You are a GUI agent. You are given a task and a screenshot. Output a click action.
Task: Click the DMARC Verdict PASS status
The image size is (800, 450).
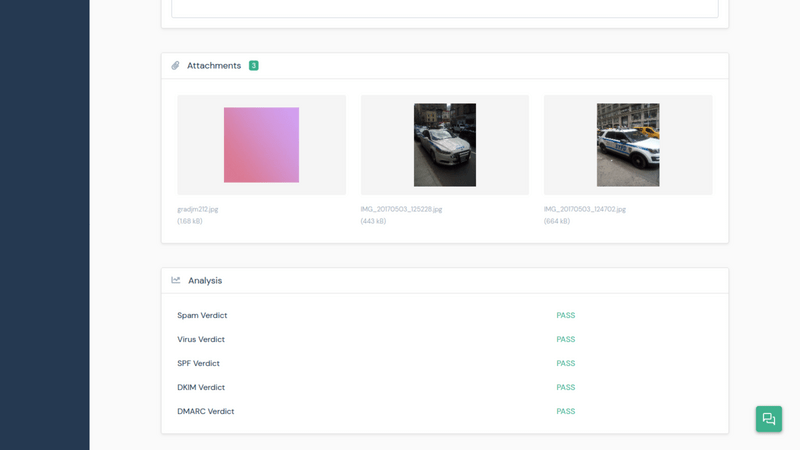point(566,411)
